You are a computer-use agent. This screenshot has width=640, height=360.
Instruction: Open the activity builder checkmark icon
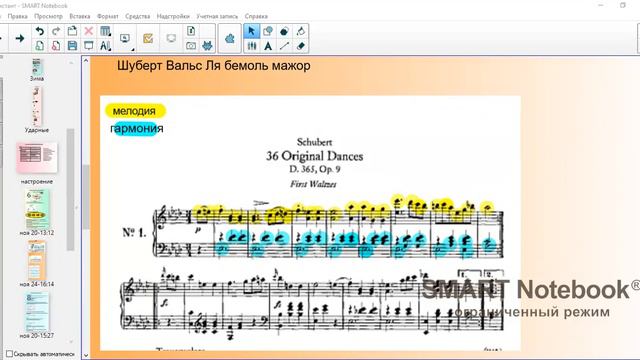tap(148, 38)
